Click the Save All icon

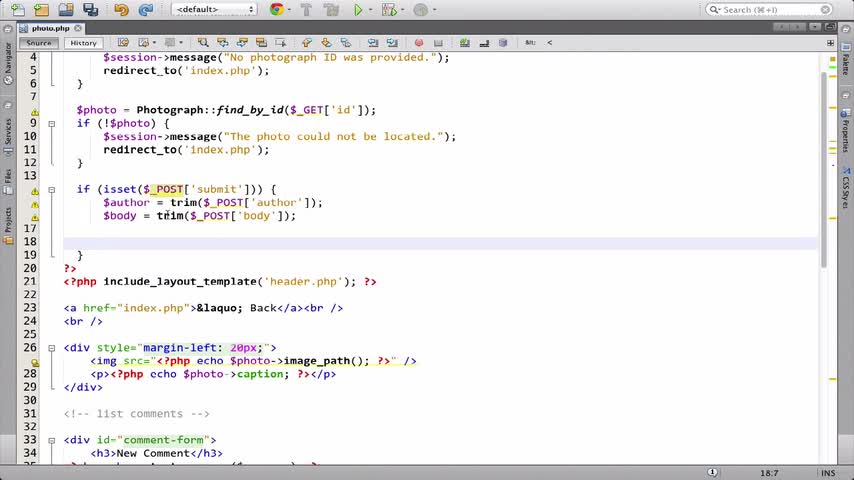[90, 9]
